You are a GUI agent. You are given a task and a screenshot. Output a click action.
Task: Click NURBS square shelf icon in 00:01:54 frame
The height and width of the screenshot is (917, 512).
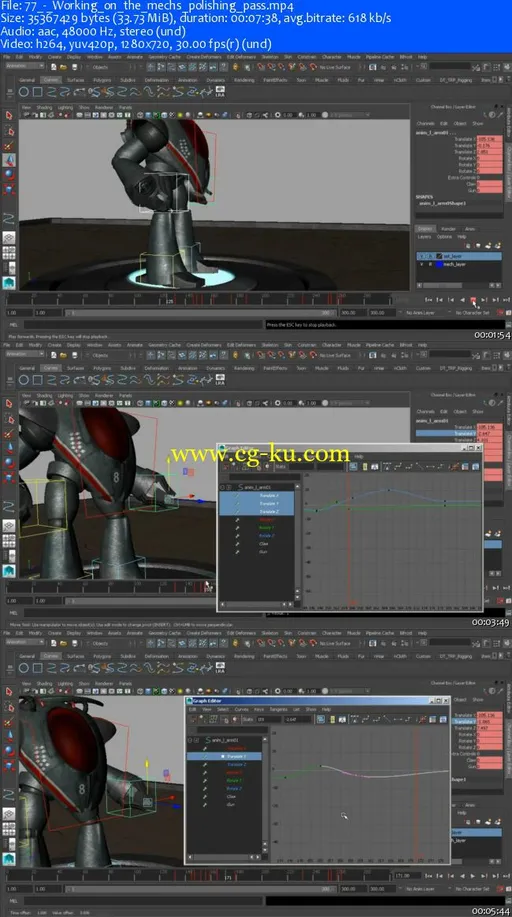[x=37, y=92]
